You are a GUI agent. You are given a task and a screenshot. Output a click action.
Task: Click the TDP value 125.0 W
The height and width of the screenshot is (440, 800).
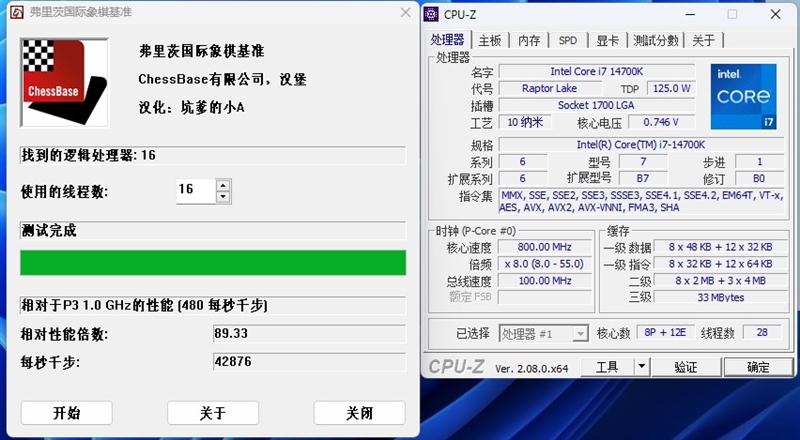point(671,88)
